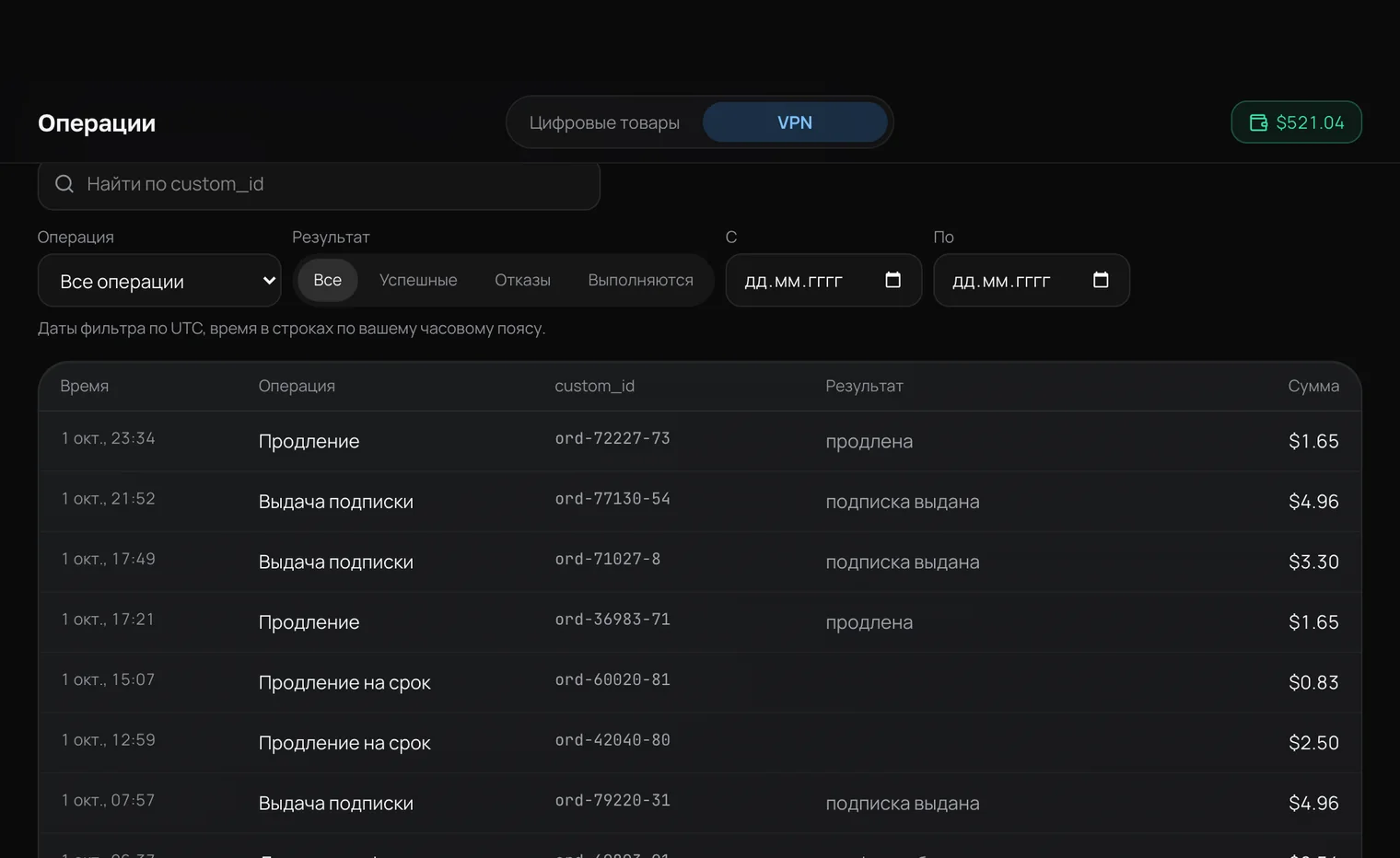Switch to the Цифровые товары tab
The height and width of the screenshot is (858, 1400).
604,122
